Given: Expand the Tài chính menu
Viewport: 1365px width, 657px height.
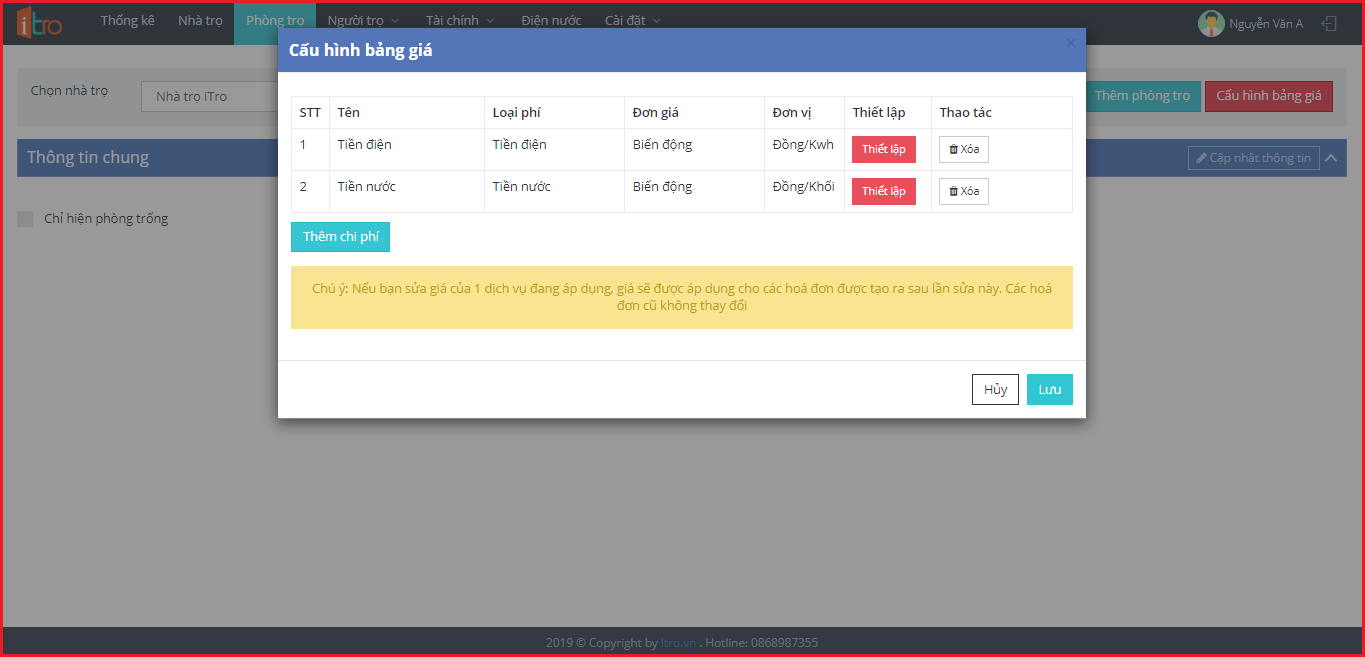Looking at the screenshot, I should point(459,21).
